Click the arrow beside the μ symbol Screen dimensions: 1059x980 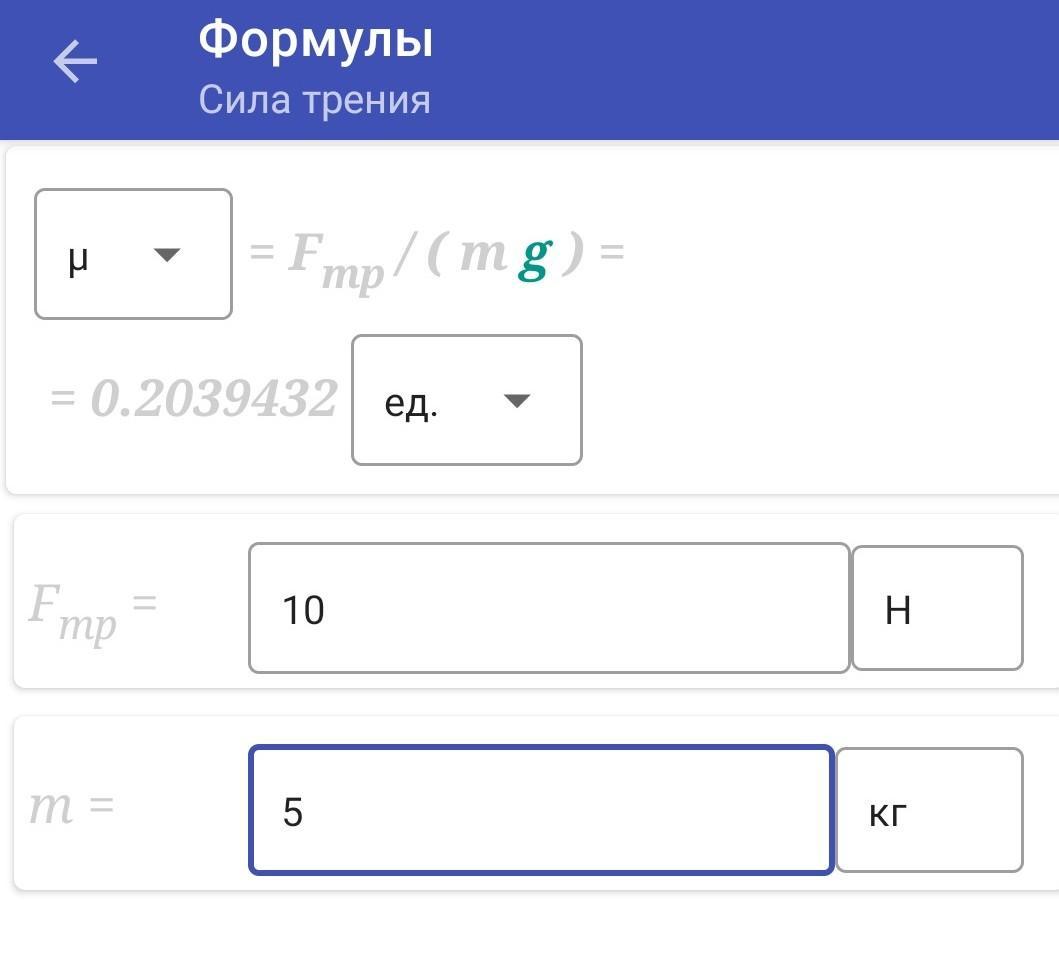[166, 255]
